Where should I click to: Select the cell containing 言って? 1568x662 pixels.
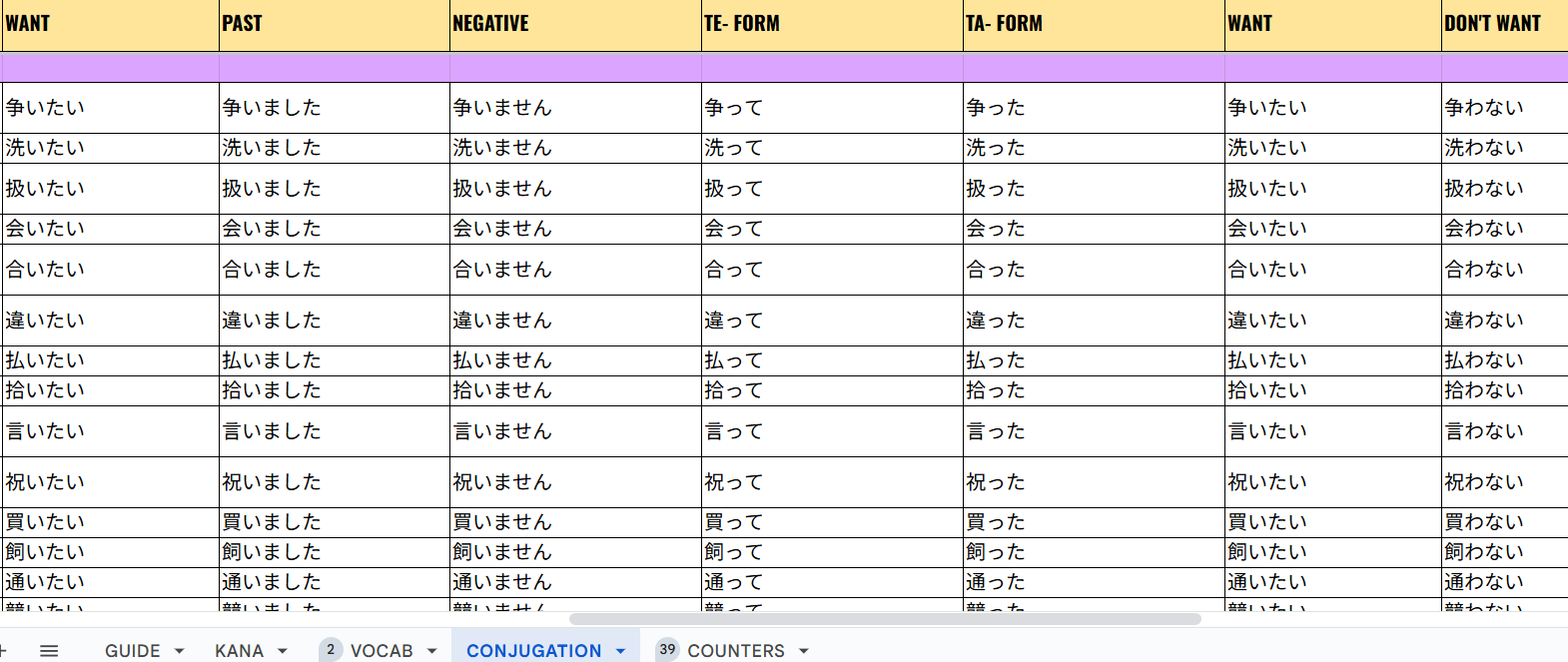(831, 431)
